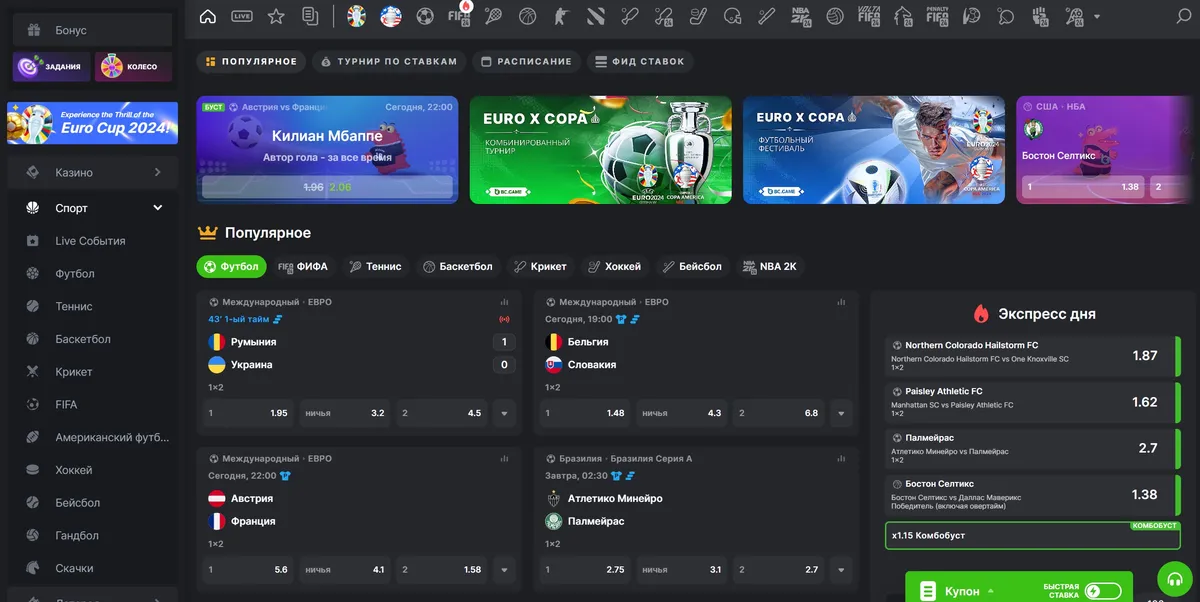Click the NBA 2K icon in top bar
The image size is (1200, 602).
pyautogui.click(x=800, y=16)
